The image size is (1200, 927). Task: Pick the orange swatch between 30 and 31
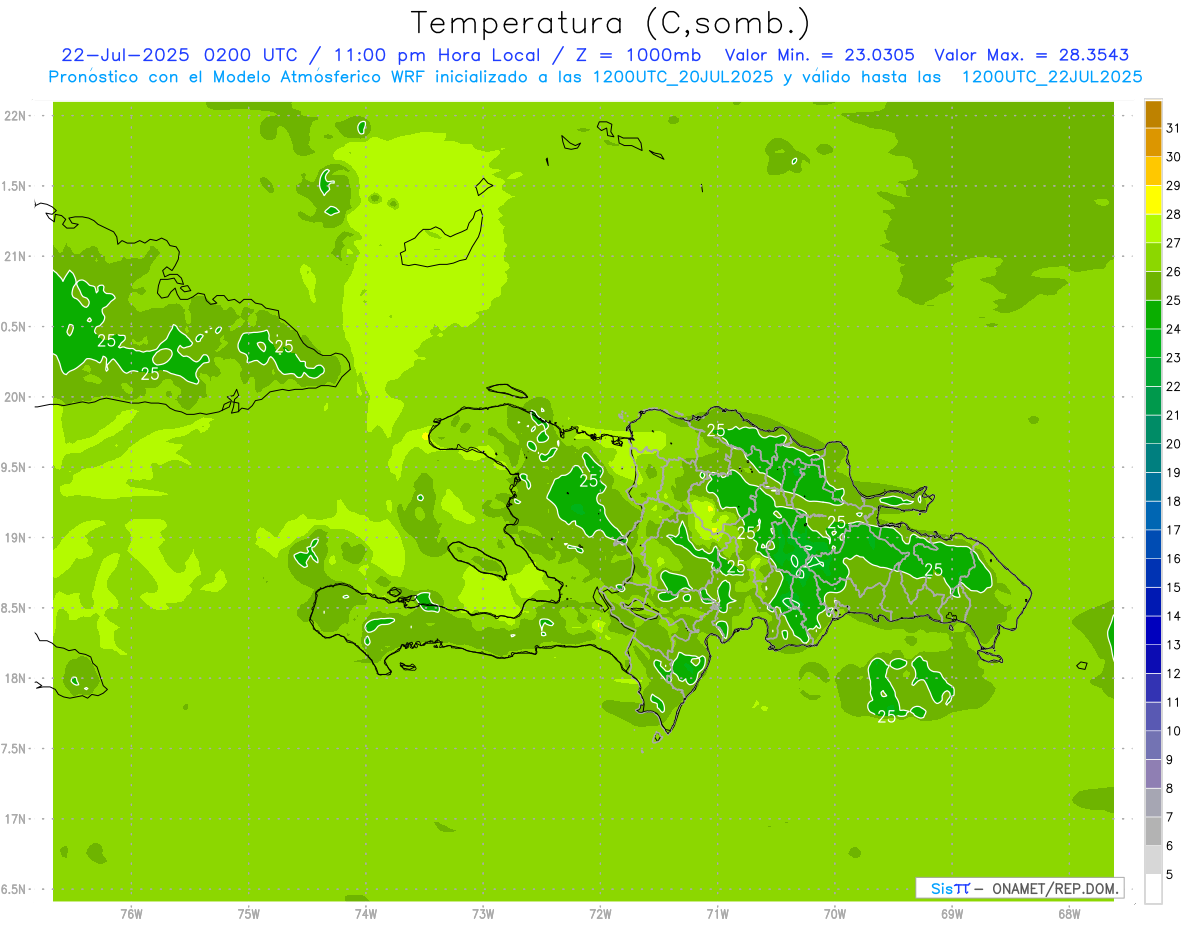point(1153,143)
